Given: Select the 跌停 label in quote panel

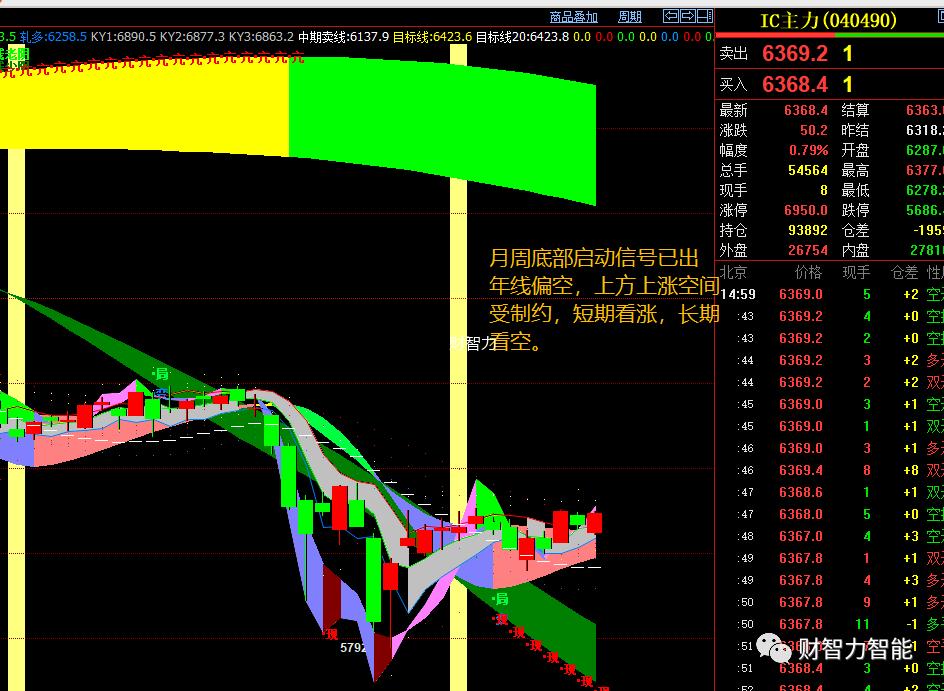Looking at the screenshot, I should pyautogui.click(x=855, y=210).
